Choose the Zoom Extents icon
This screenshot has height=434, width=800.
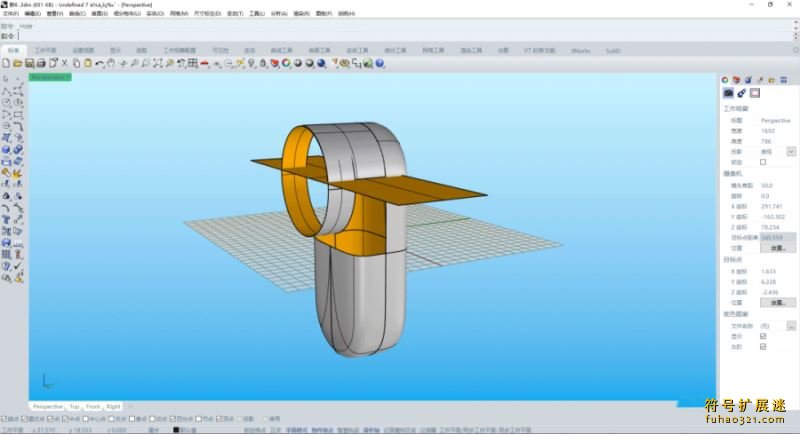tap(158, 63)
